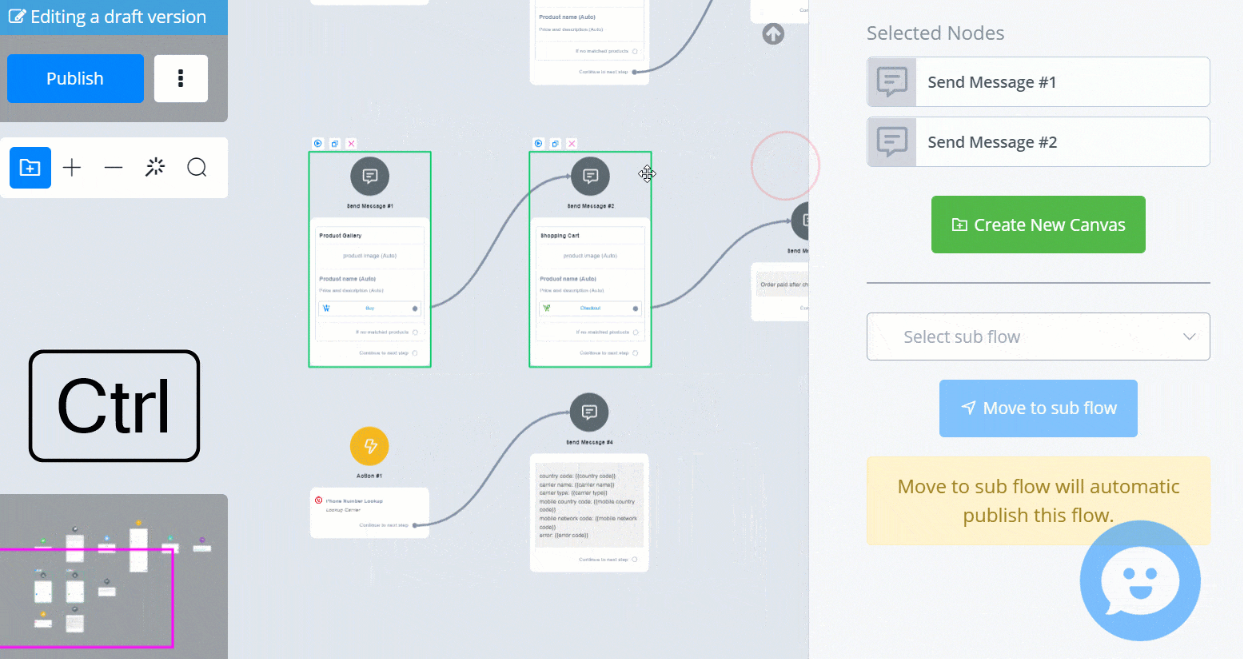Delete Send Message #1 with pink X

click(x=351, y=144)
